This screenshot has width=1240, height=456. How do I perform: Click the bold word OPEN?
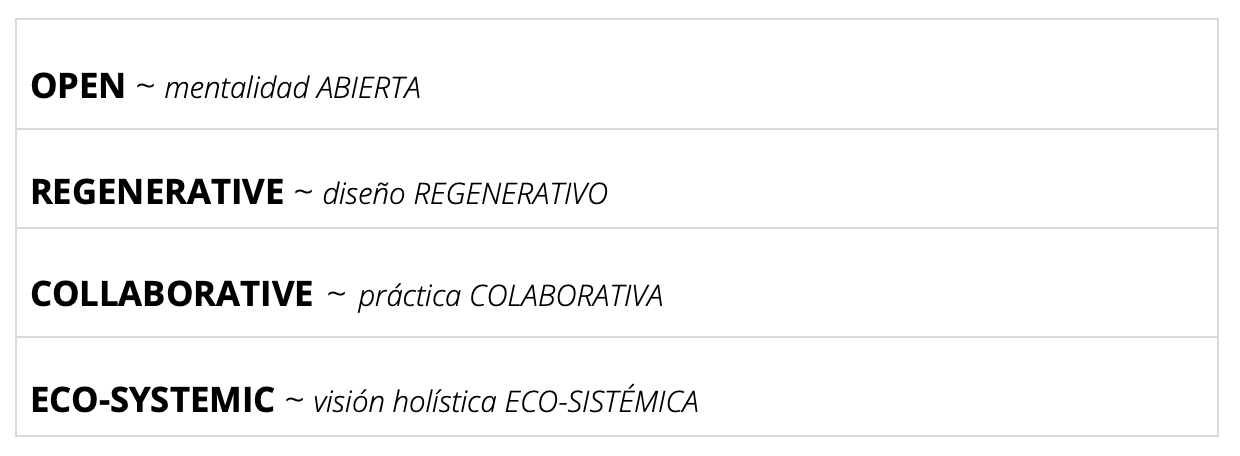point(78,87)
